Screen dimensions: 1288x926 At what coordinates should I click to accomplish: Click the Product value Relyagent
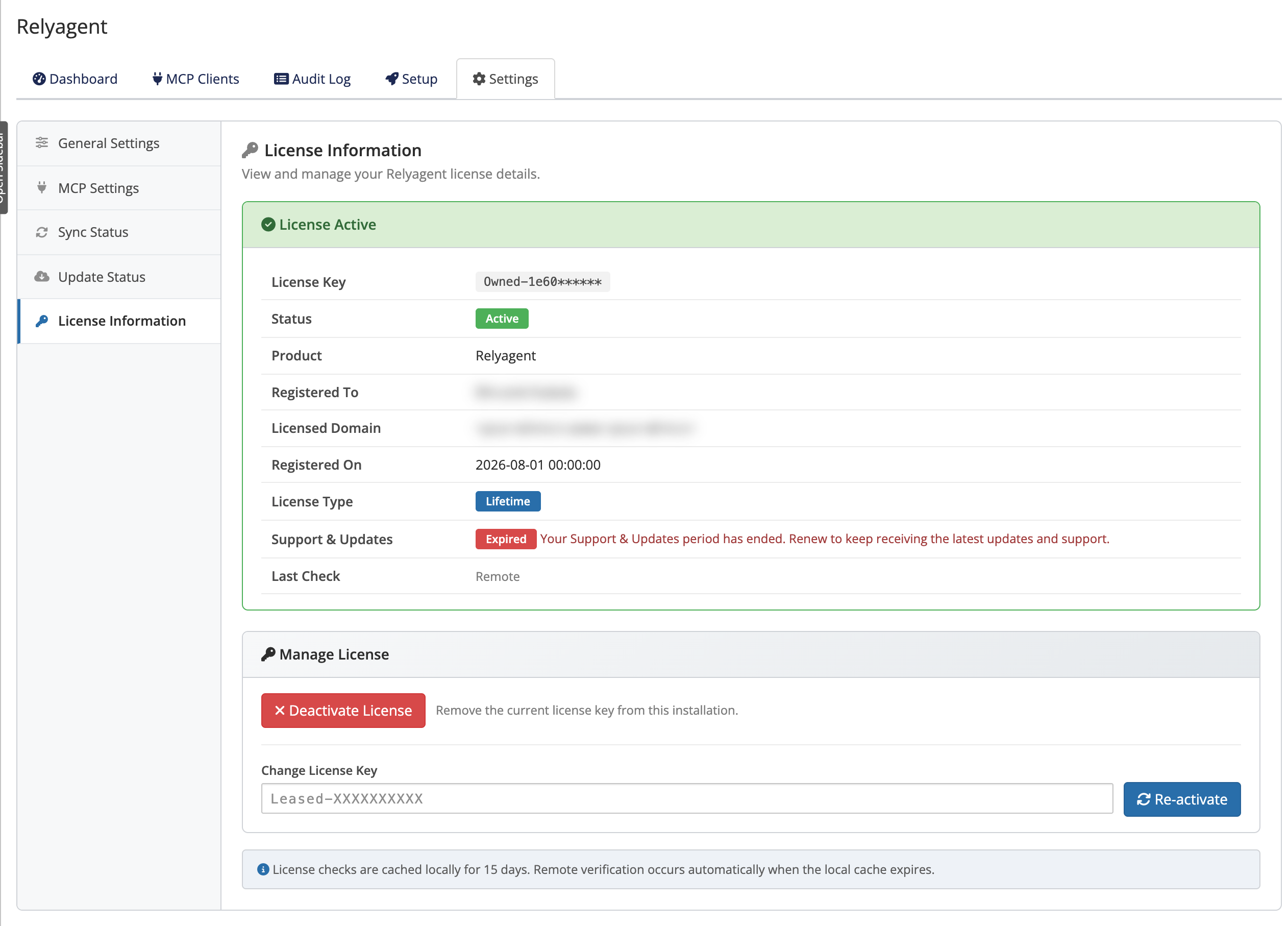(x=505, y=356)
